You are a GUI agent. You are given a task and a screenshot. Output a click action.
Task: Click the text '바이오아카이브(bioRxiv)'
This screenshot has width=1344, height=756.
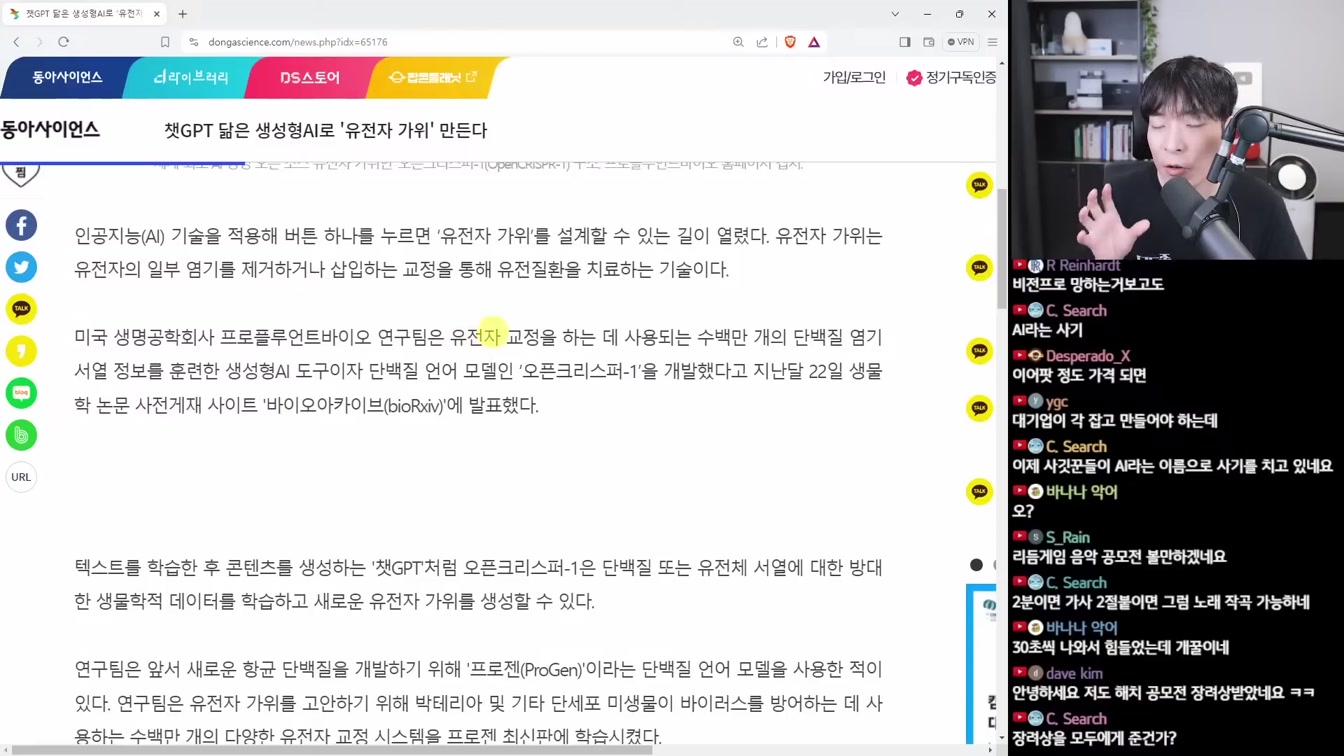click(354, 405)
